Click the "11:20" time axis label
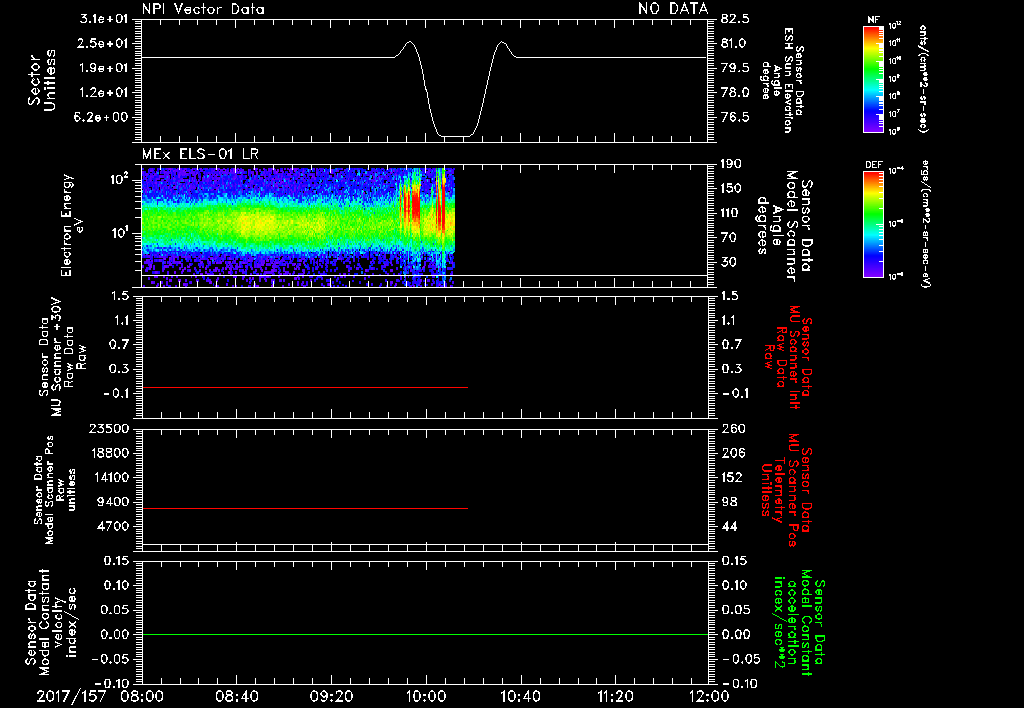 [615, 696]
